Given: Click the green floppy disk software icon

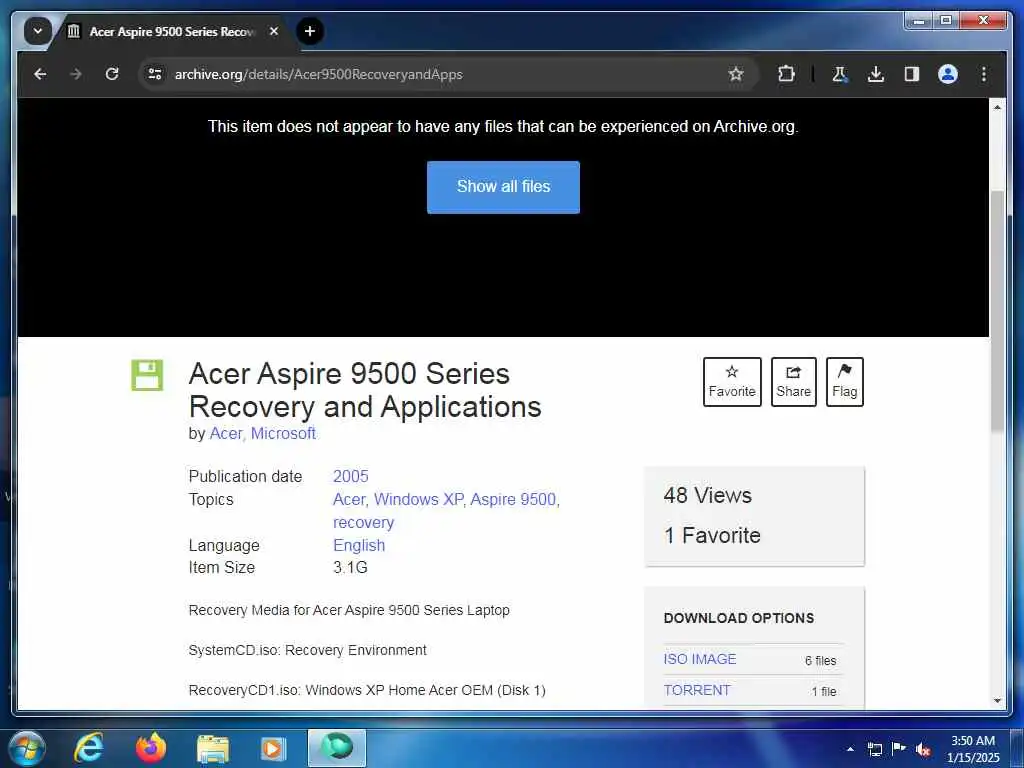Looking at the screenshot, I should [147, 376].
